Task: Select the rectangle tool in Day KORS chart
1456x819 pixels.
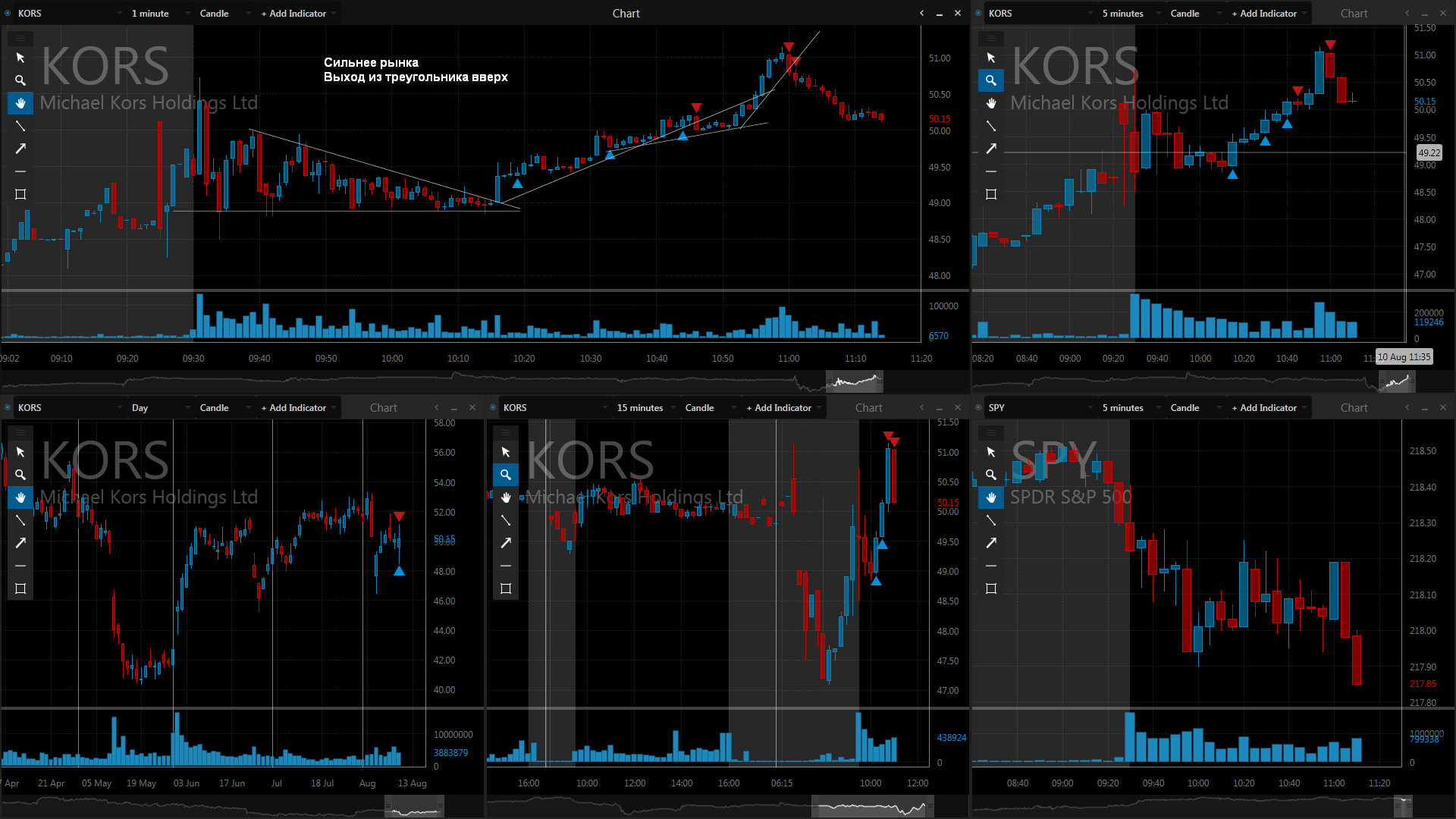Action: (20, 588)
